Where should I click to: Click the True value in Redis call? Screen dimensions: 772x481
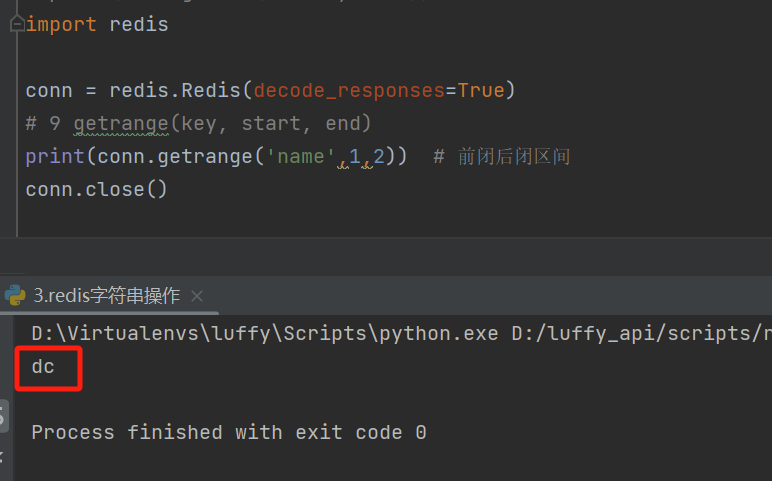pyautogui.click(x=481, y=90)
